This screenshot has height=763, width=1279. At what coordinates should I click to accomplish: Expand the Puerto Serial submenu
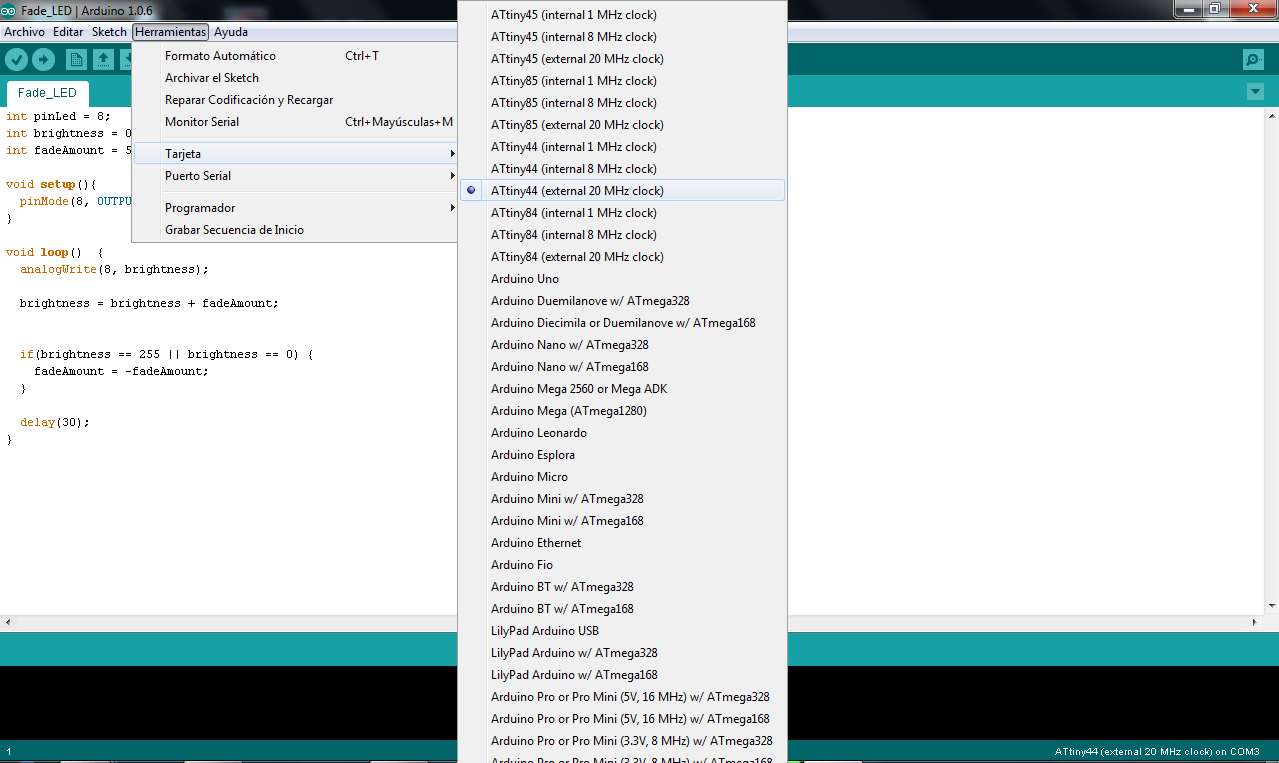click(x=295, y=176)
